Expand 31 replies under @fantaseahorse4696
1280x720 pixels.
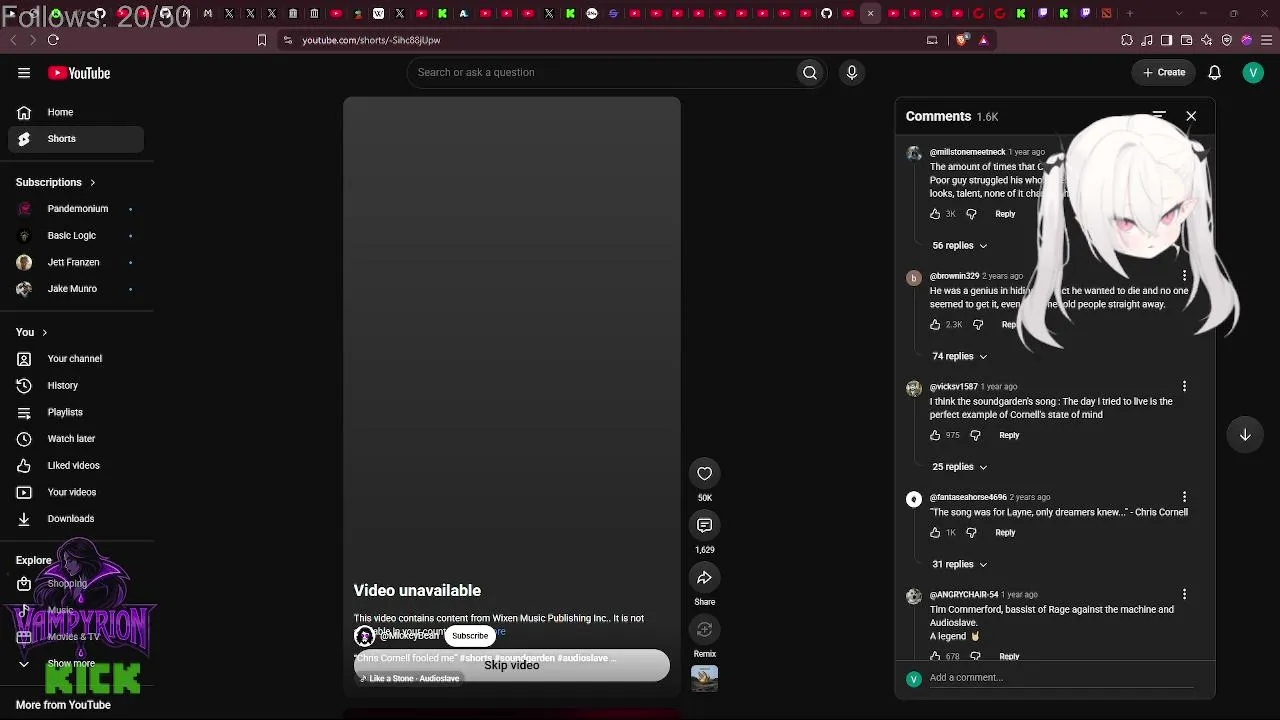960,564
